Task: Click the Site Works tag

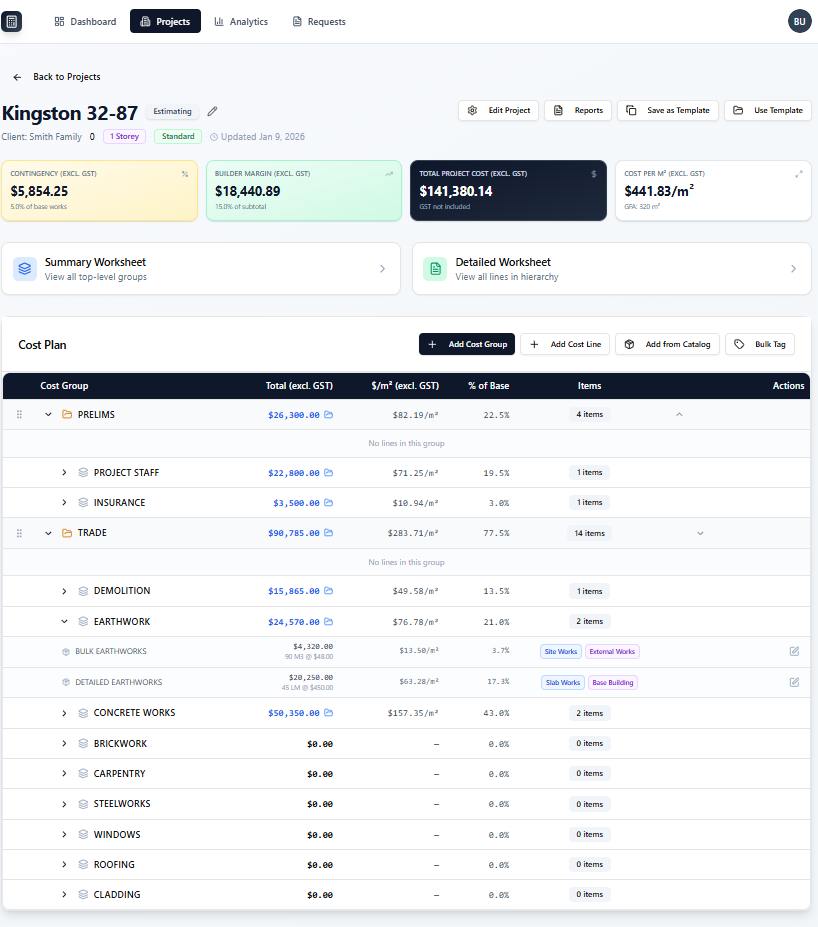Action: [x=561, y=652]
